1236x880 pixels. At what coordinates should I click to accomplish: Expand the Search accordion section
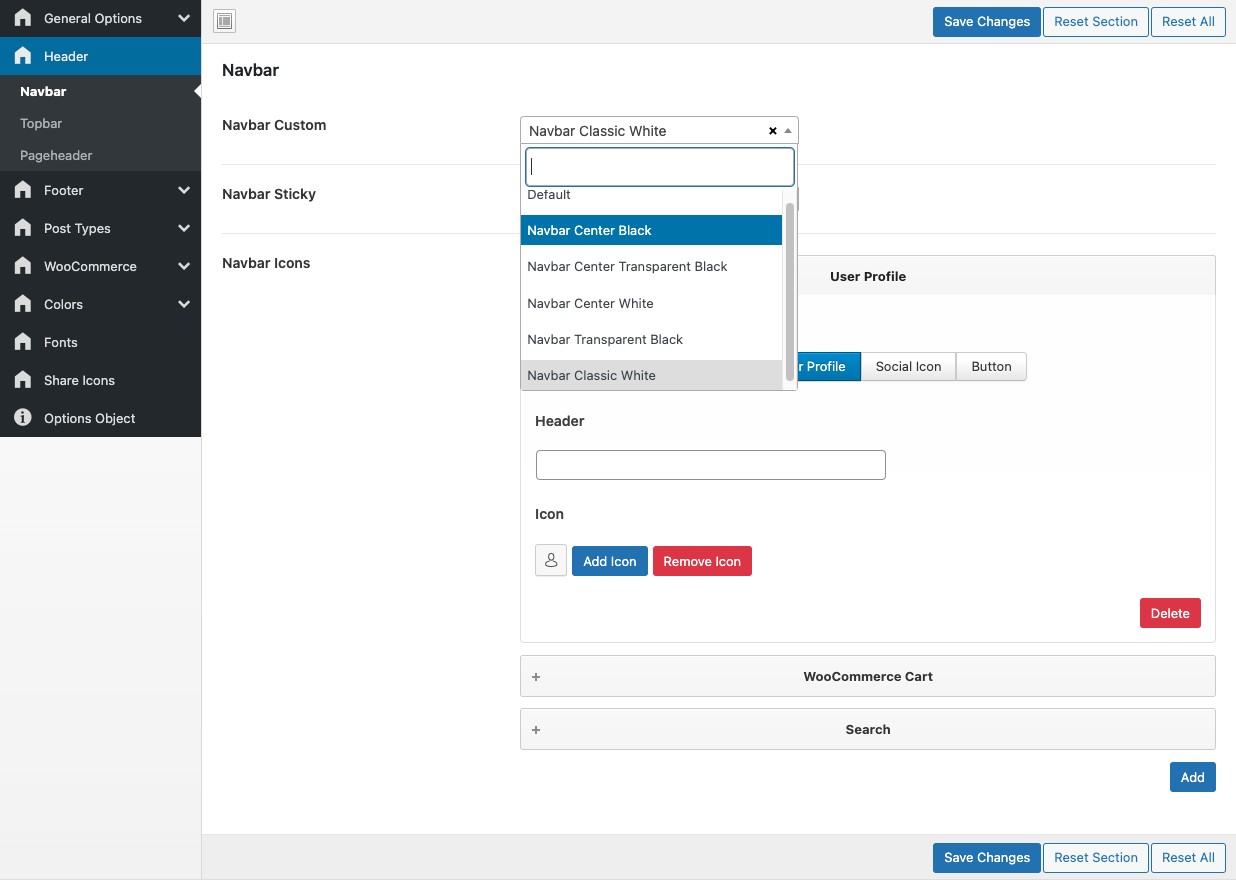867,729
